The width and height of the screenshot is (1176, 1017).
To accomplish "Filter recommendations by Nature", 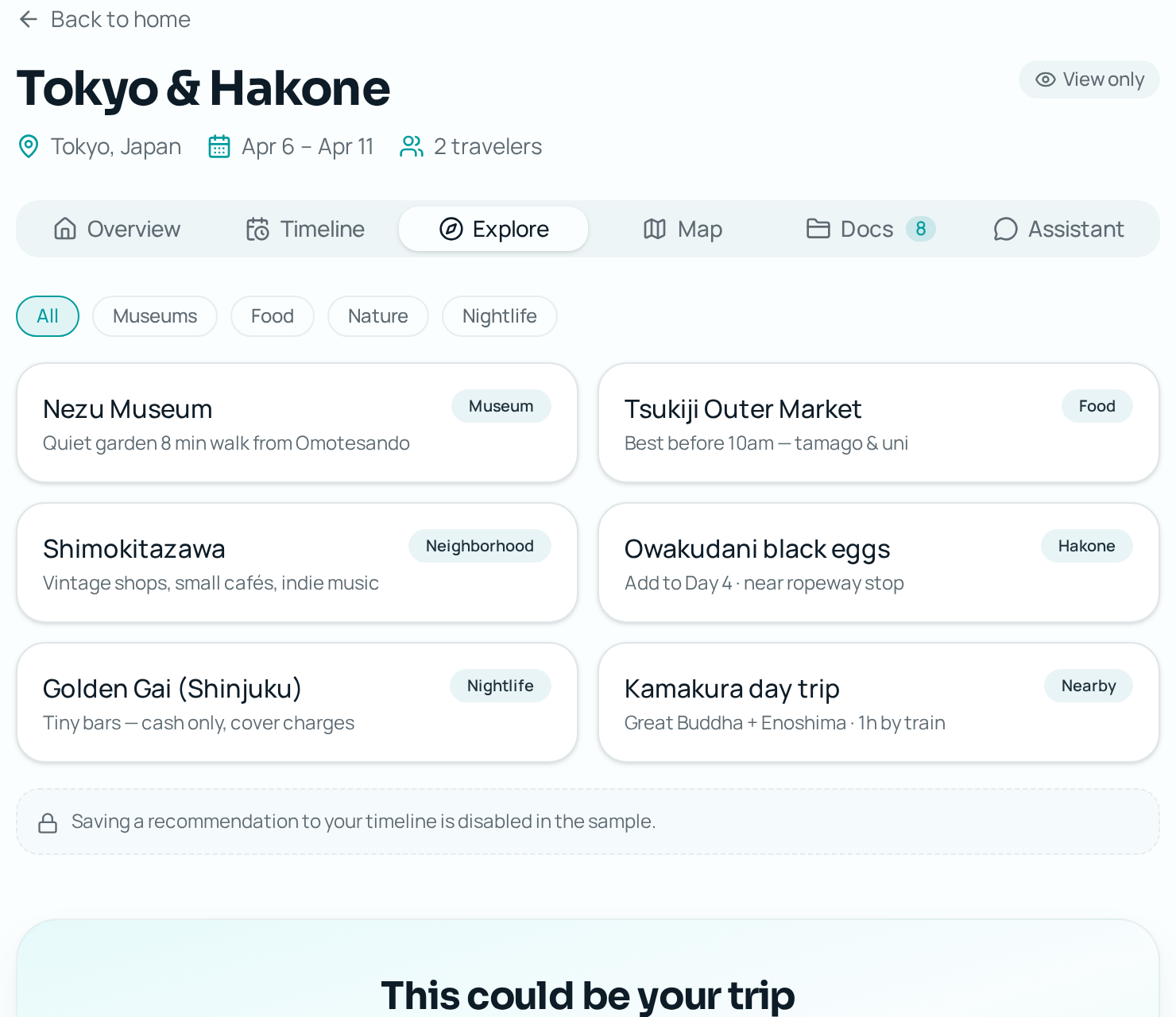I will [378, 316].
